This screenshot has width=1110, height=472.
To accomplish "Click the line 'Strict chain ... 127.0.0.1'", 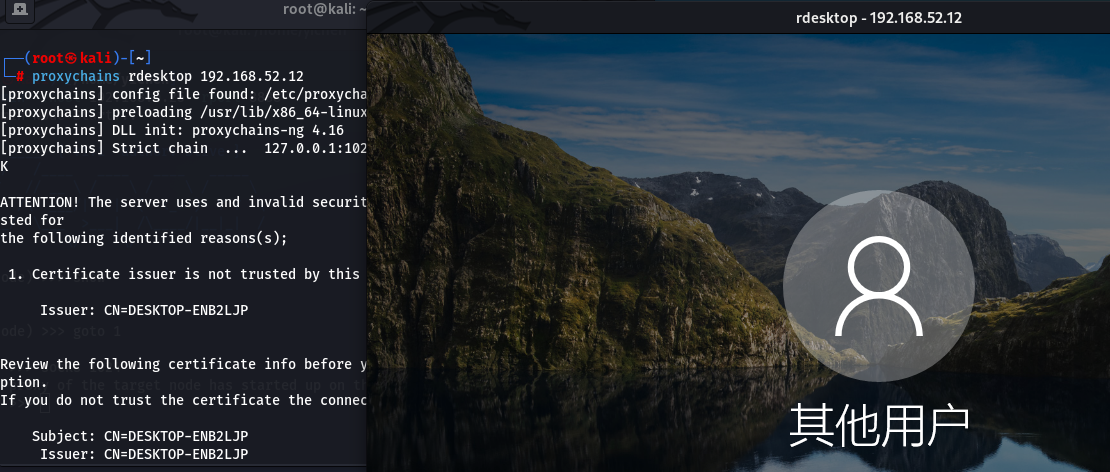I will [x=183, y=148].
